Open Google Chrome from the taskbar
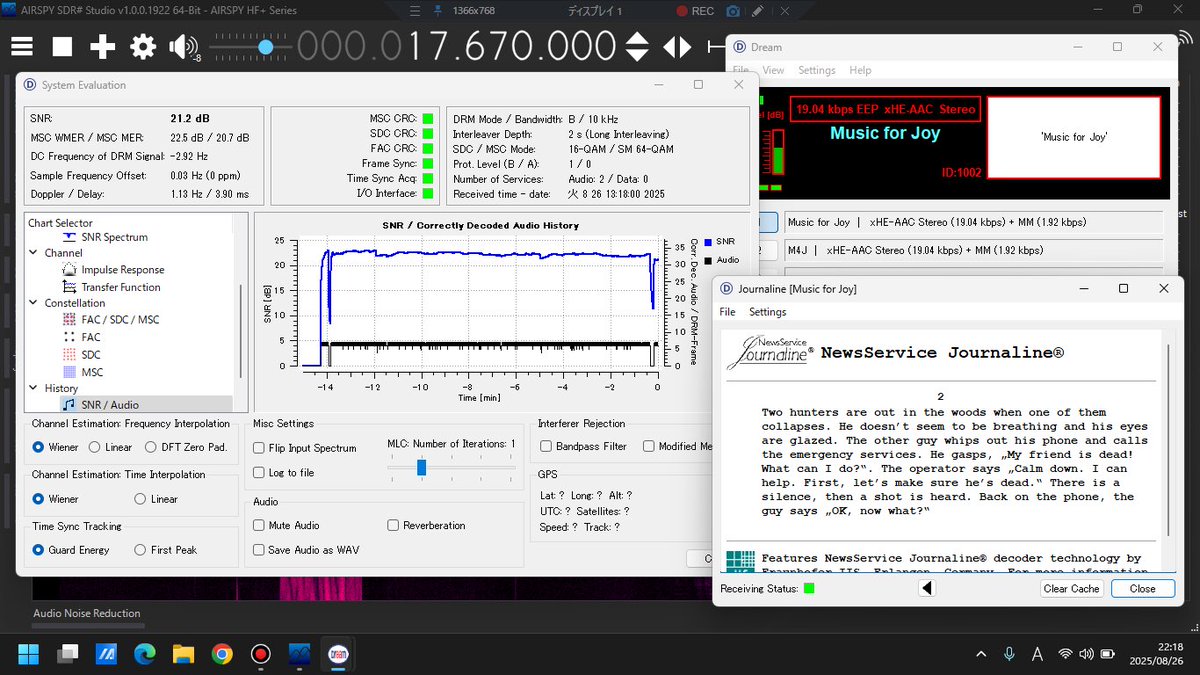The image size is (1200, 675). pos(222,654)
